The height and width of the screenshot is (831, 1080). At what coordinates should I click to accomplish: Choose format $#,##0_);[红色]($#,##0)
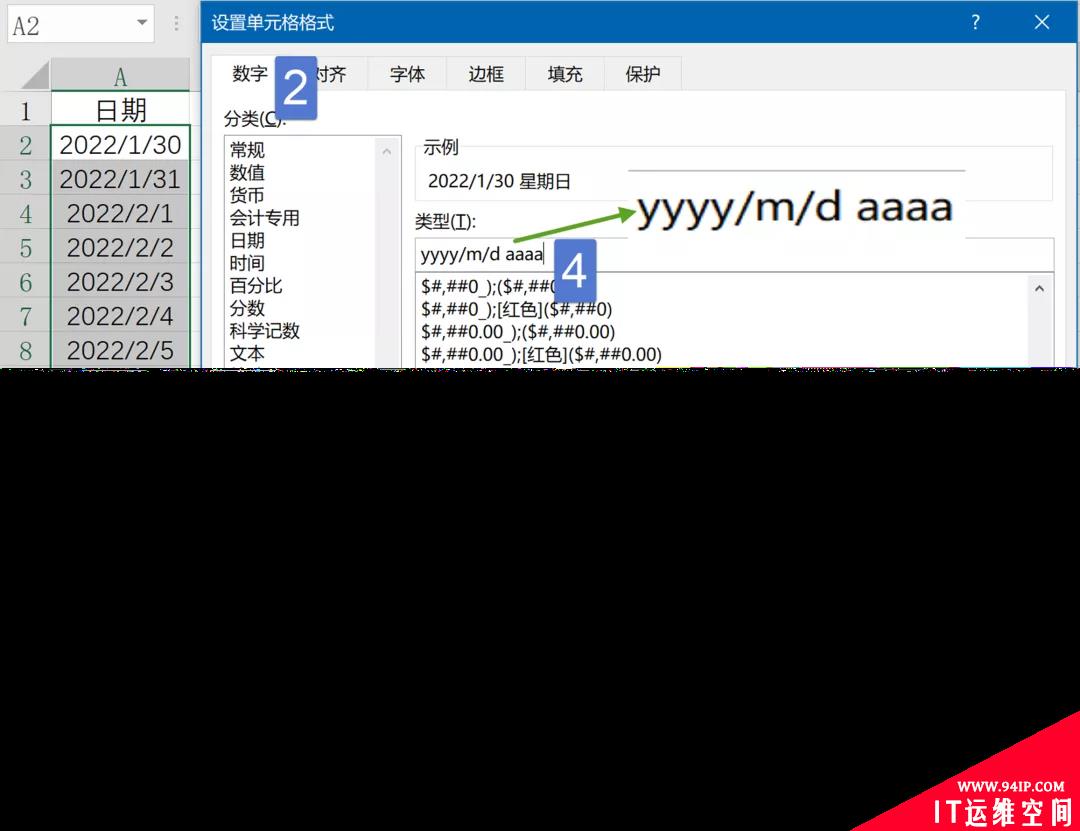(x=517, y=309)
